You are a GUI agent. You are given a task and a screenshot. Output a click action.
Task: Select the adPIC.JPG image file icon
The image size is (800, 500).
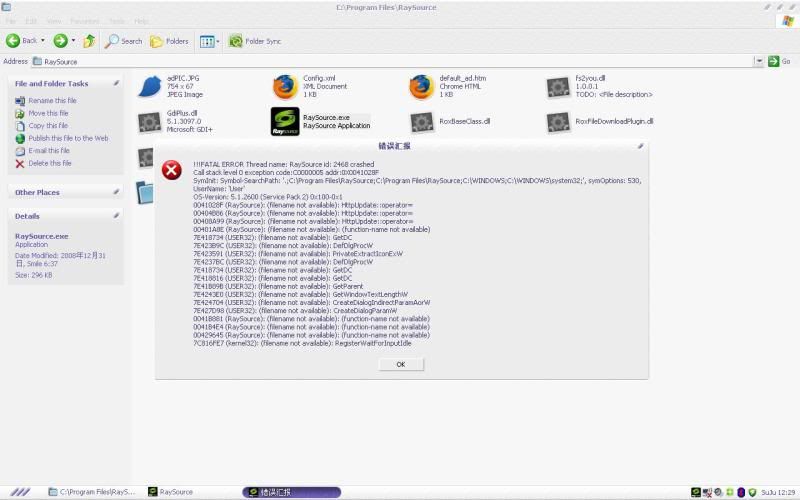149,87
